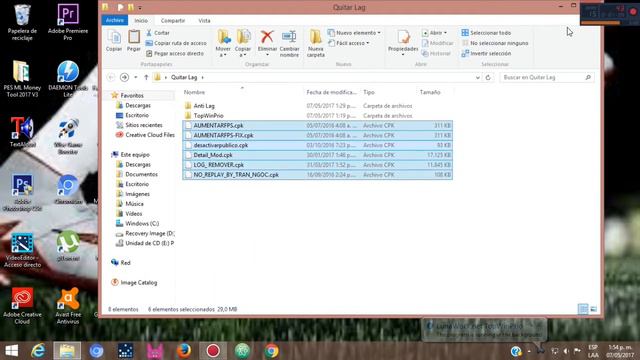Click the up one level arrow
640x360 pixels.
pos(146,77)
